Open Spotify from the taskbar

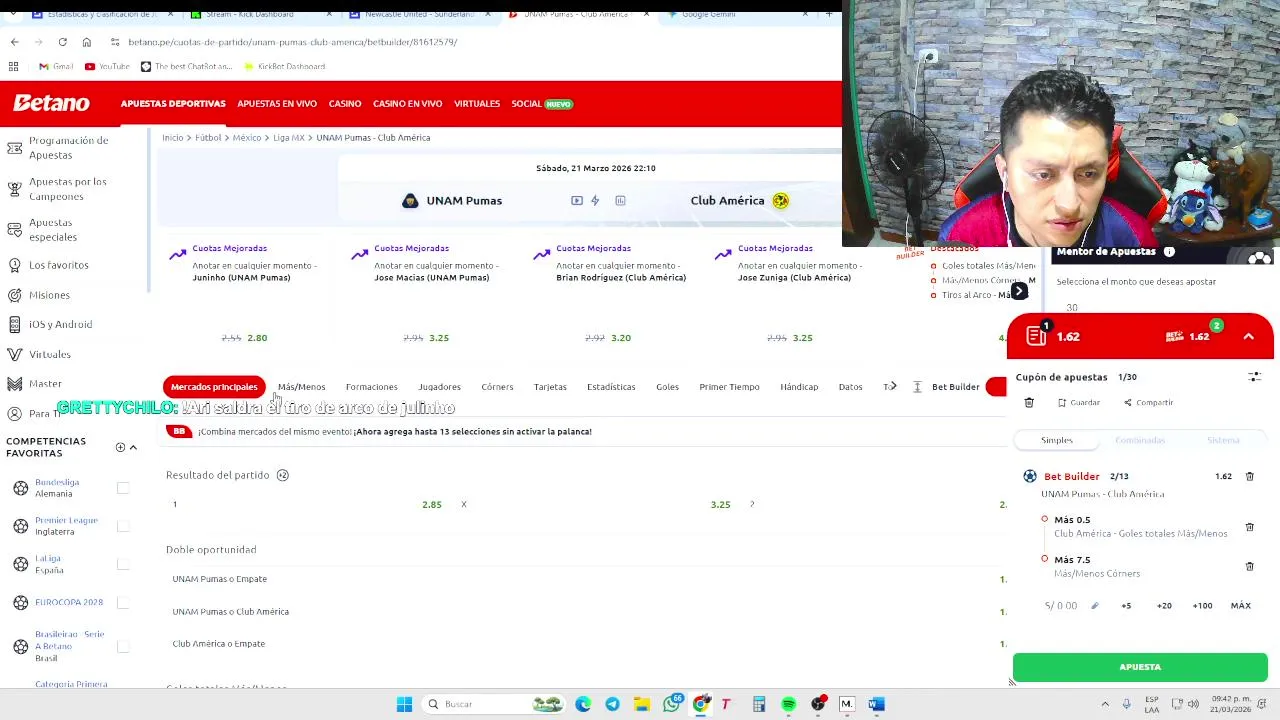tap(788, 704)
